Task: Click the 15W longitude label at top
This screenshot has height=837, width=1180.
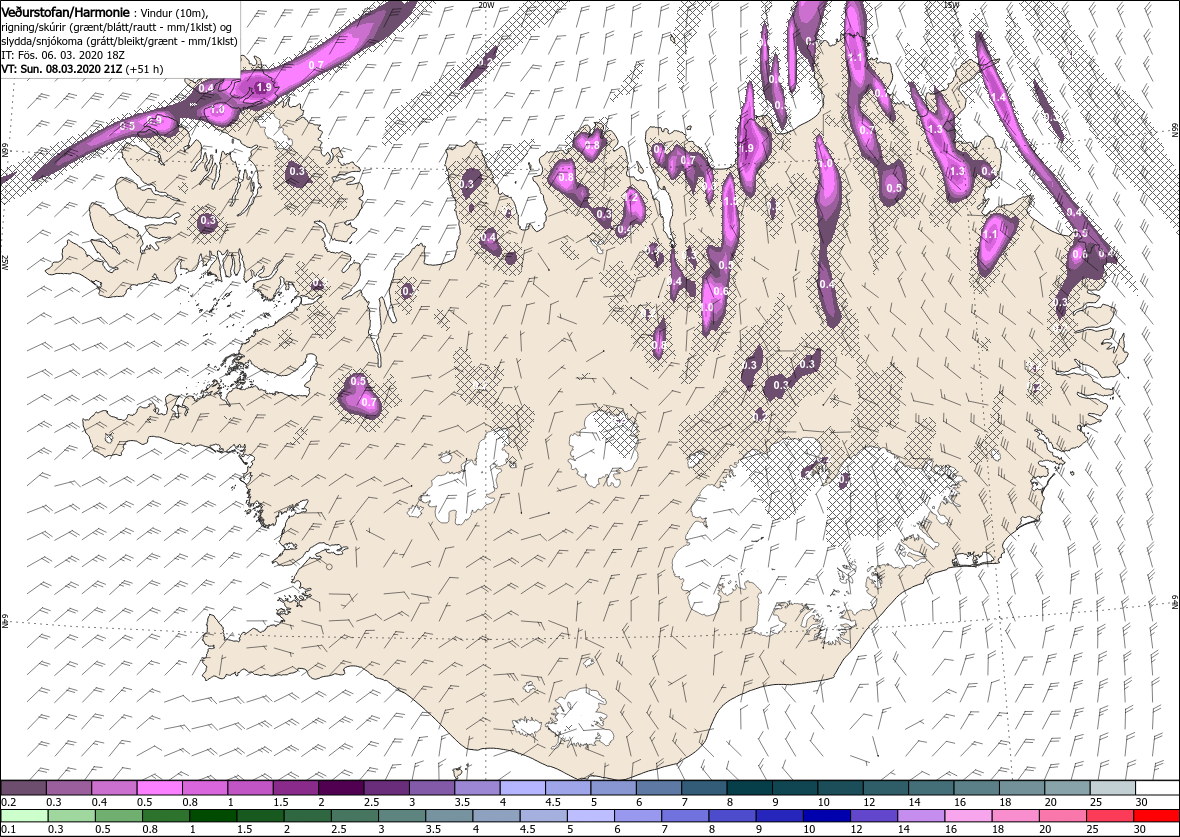Action: click(x=950, y=5)
